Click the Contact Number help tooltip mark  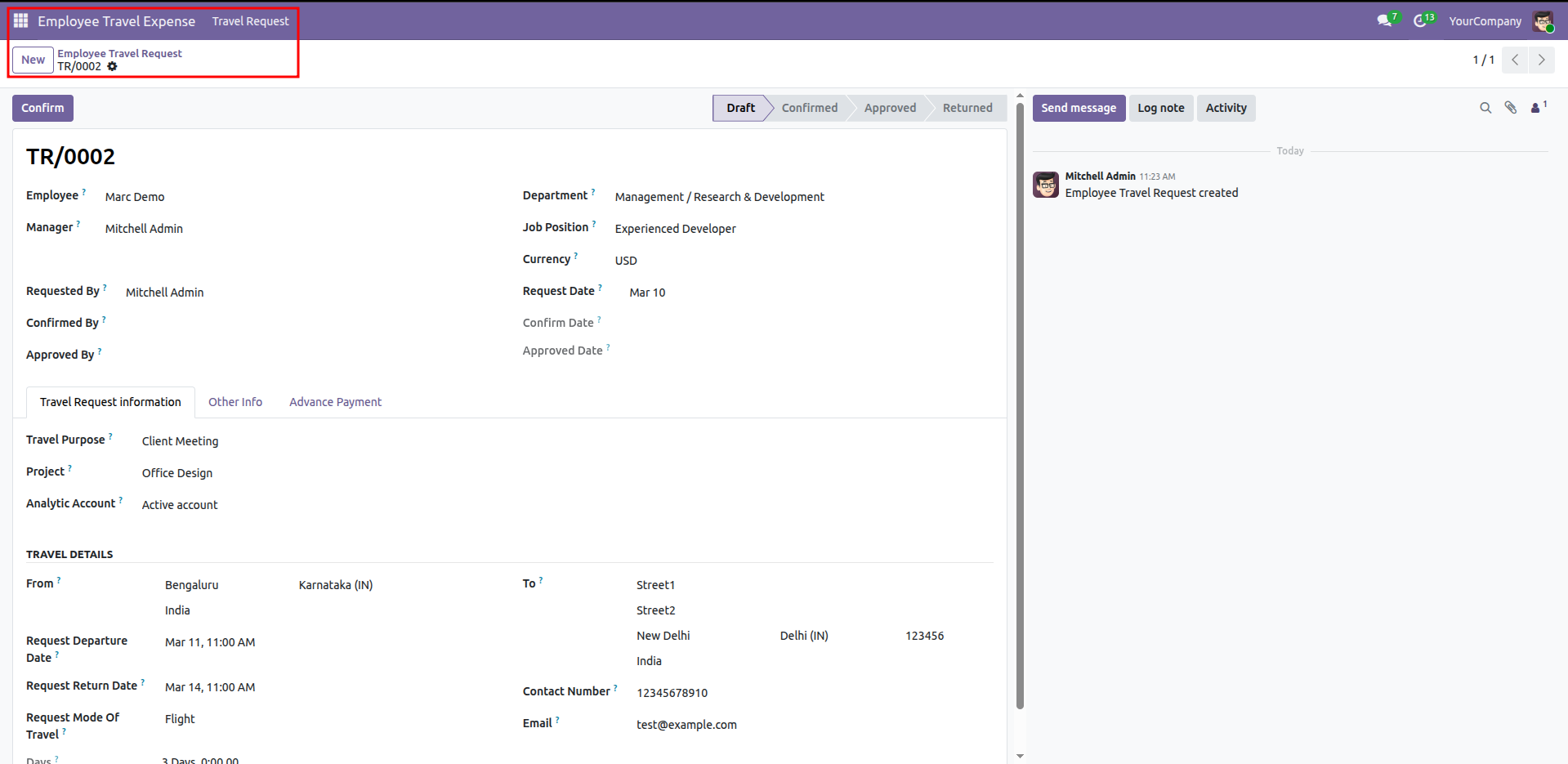click(616, 689)
